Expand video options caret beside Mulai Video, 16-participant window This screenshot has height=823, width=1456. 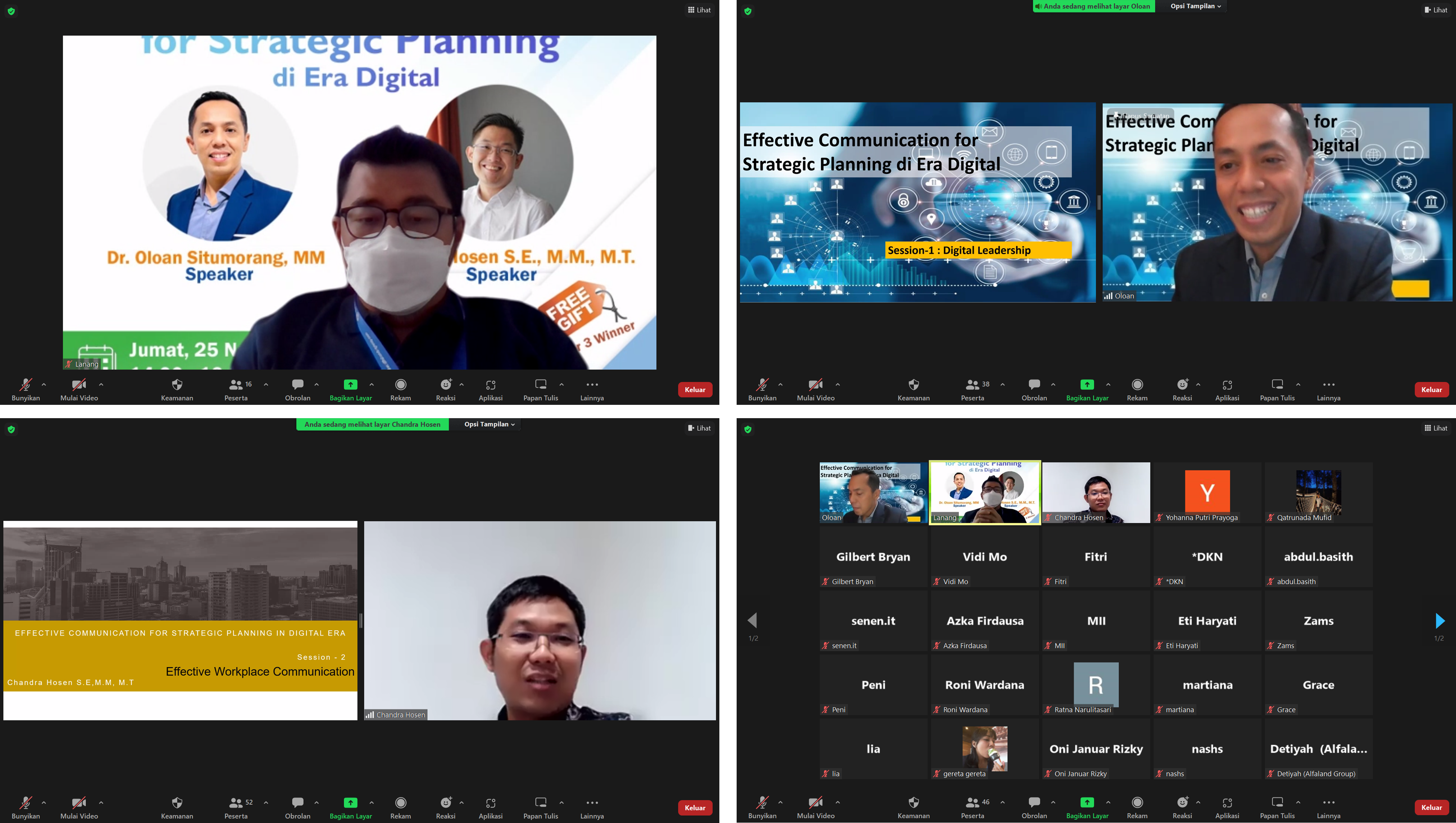point(101,385)
